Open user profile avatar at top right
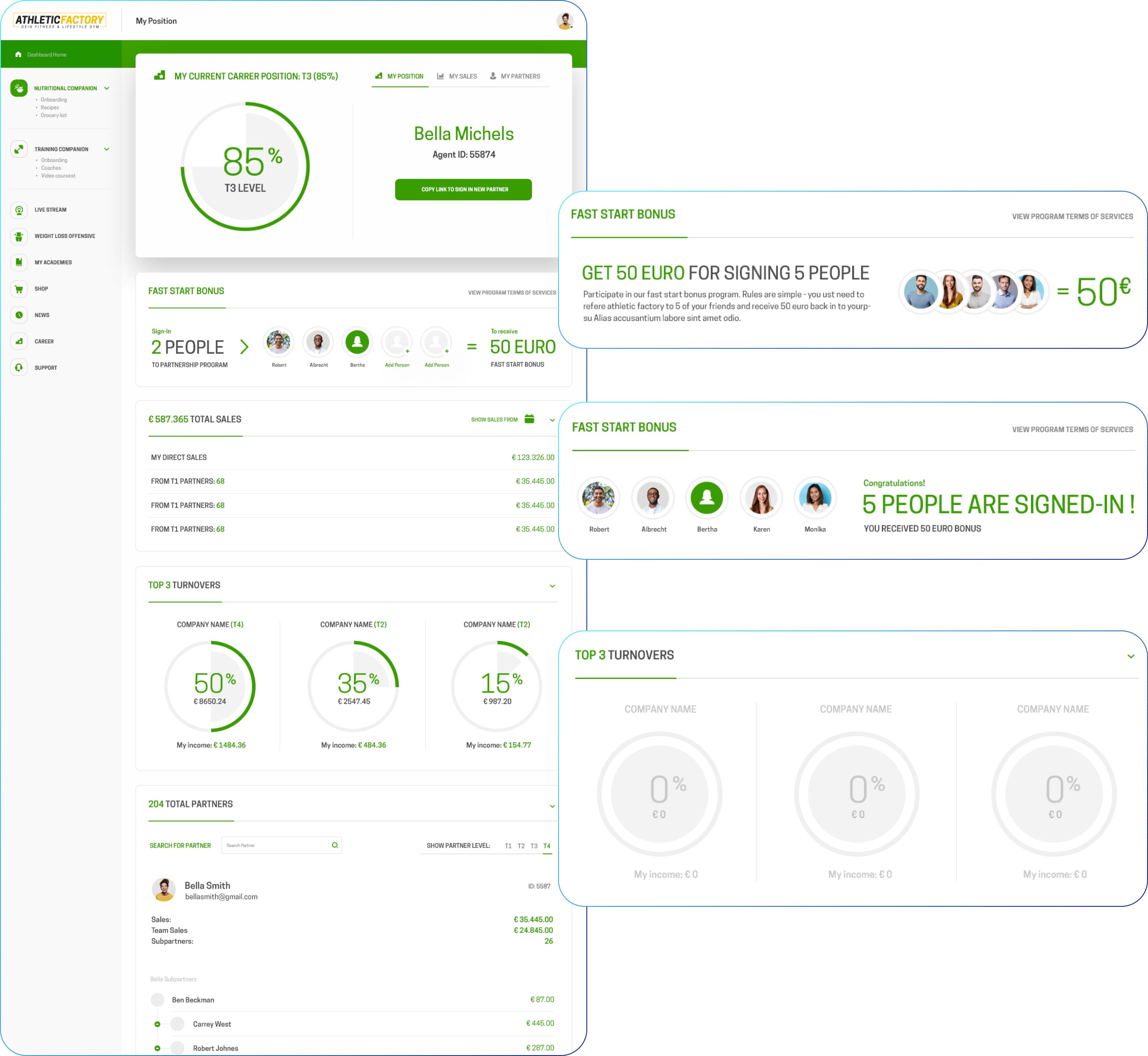1148x1056 pixels. tap(565, 21)
